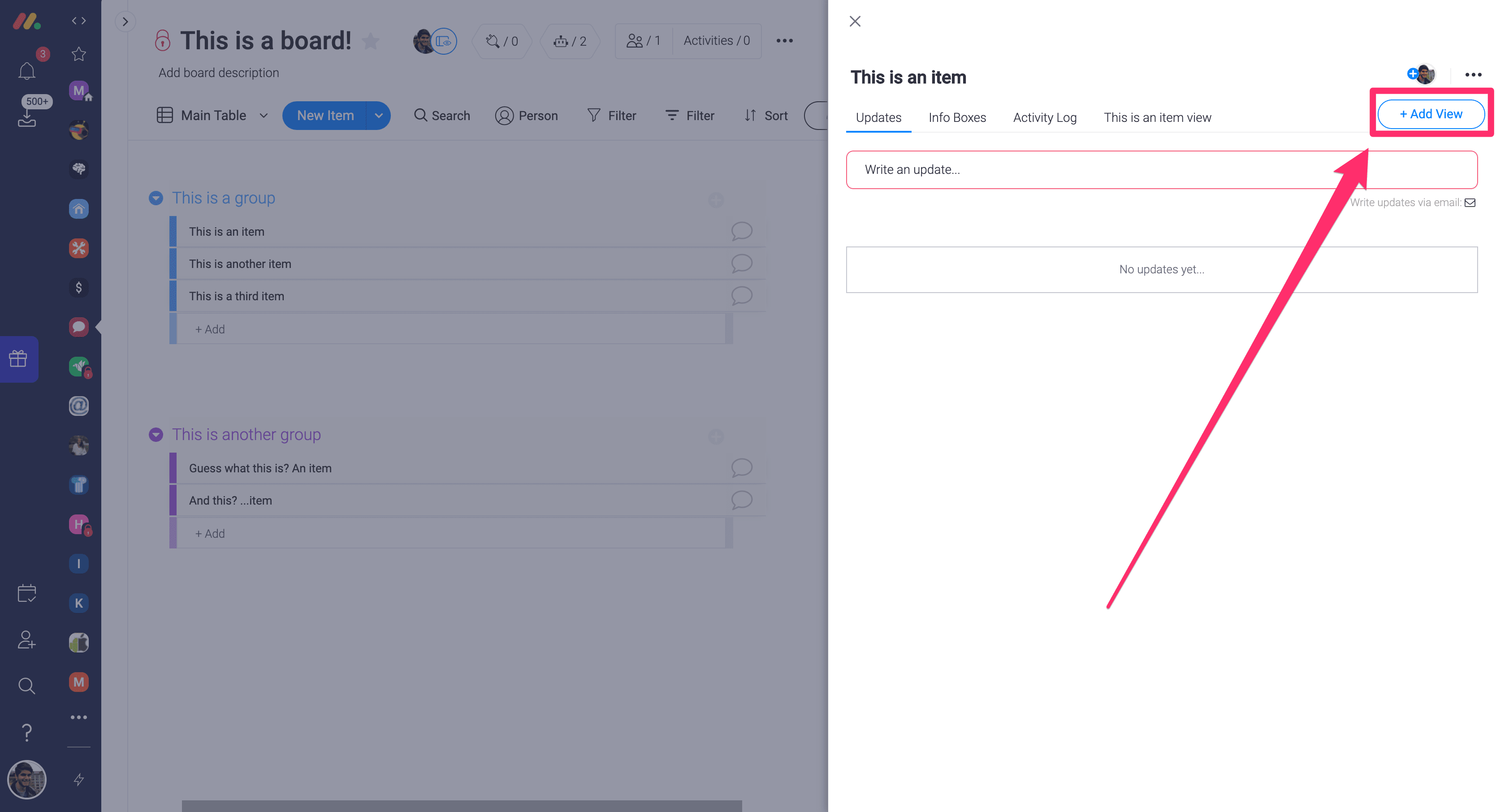
Task: Click the lightning bolt icon
Action: coord(79,779)
